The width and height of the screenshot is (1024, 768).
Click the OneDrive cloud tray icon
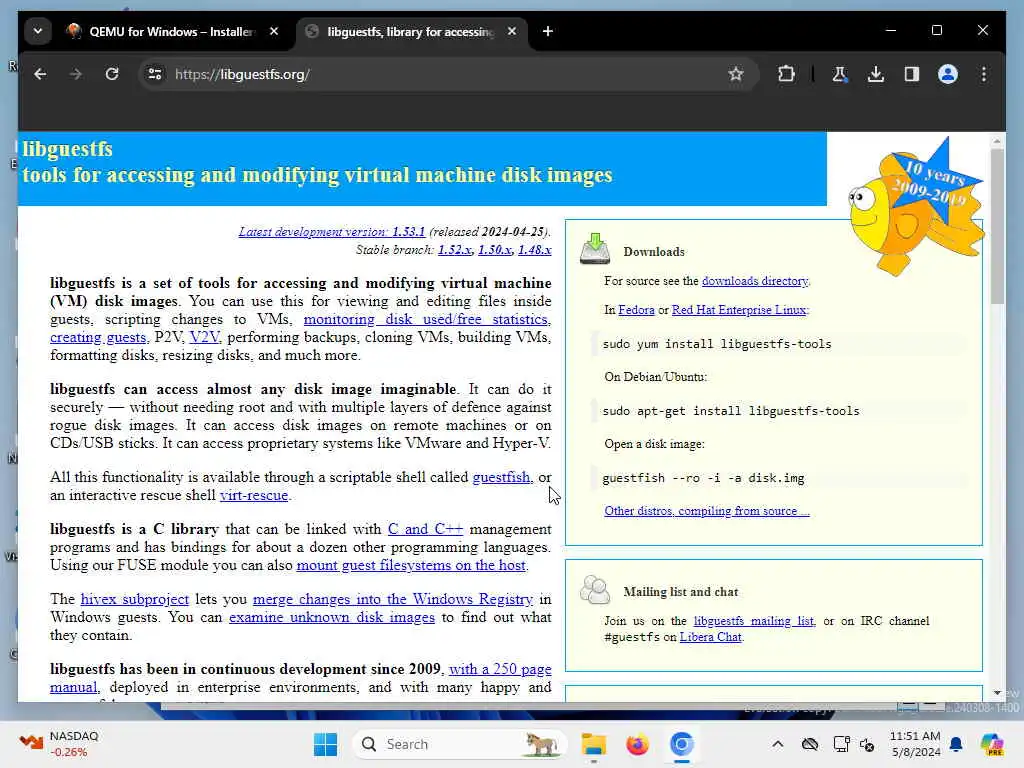tap(810, 744)
